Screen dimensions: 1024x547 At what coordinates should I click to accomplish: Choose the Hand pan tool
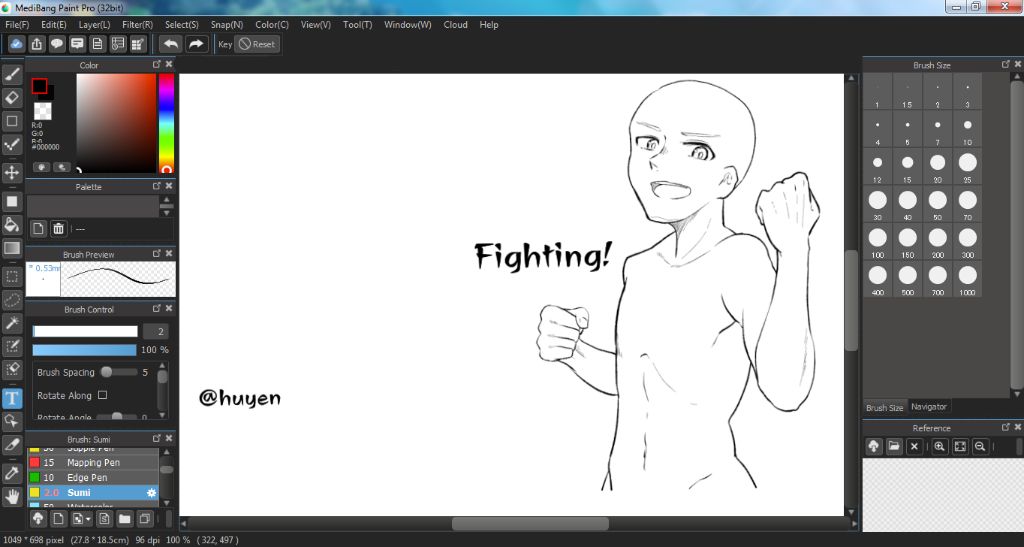click(x=12, y=497)
